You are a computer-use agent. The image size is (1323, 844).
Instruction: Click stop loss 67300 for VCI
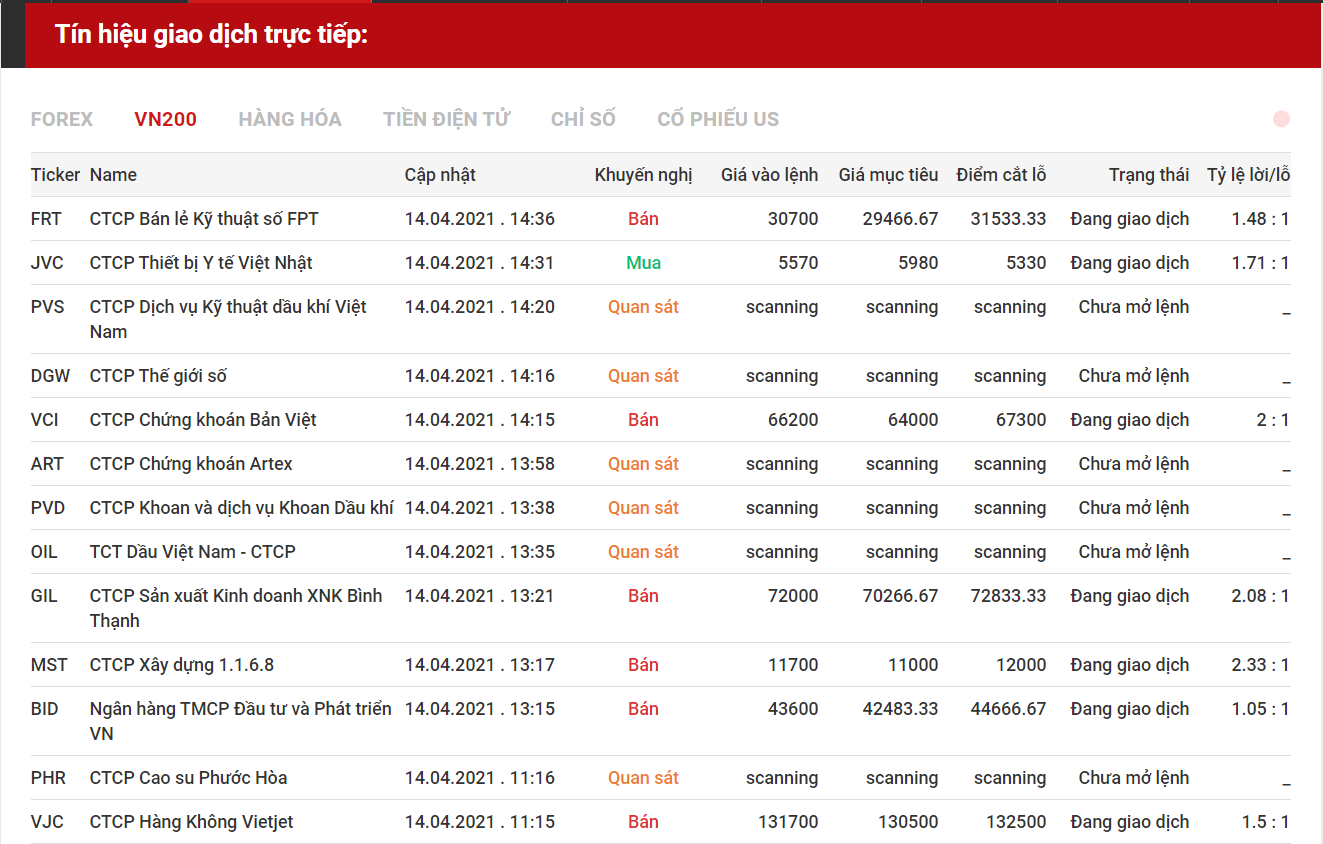click(x=1021, y=420)
